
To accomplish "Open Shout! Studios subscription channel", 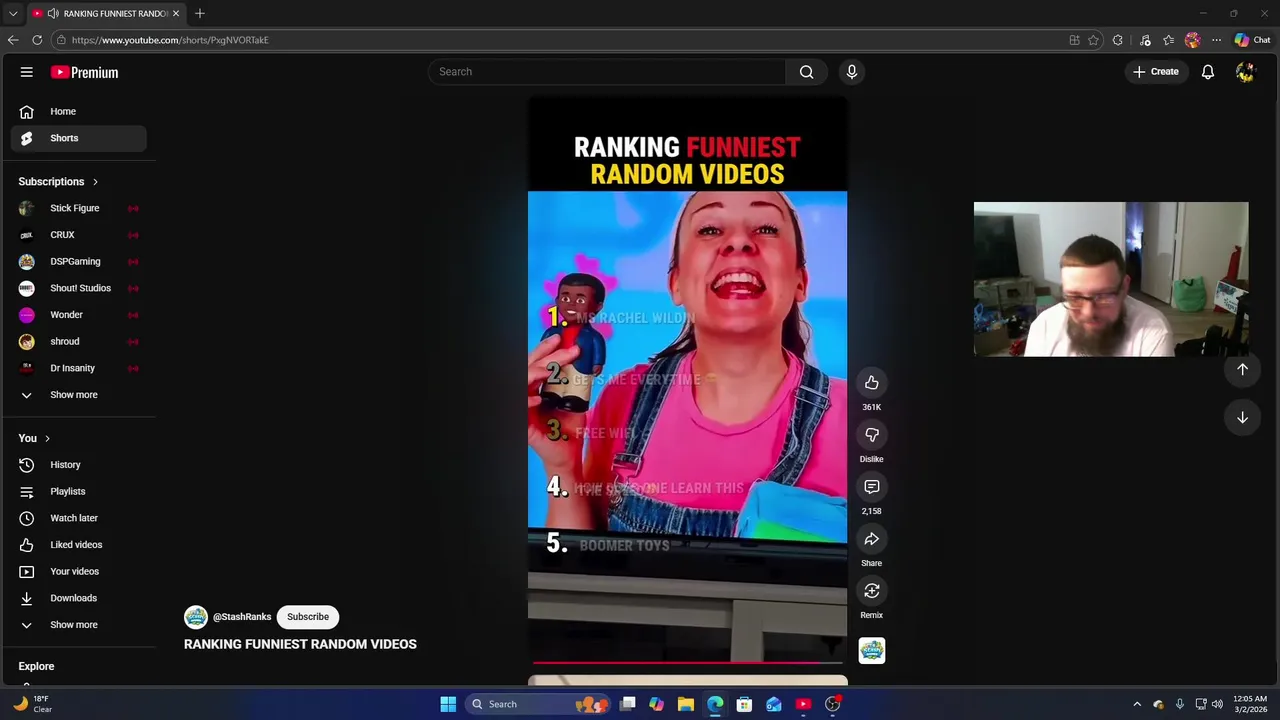I will click(78, 288).
